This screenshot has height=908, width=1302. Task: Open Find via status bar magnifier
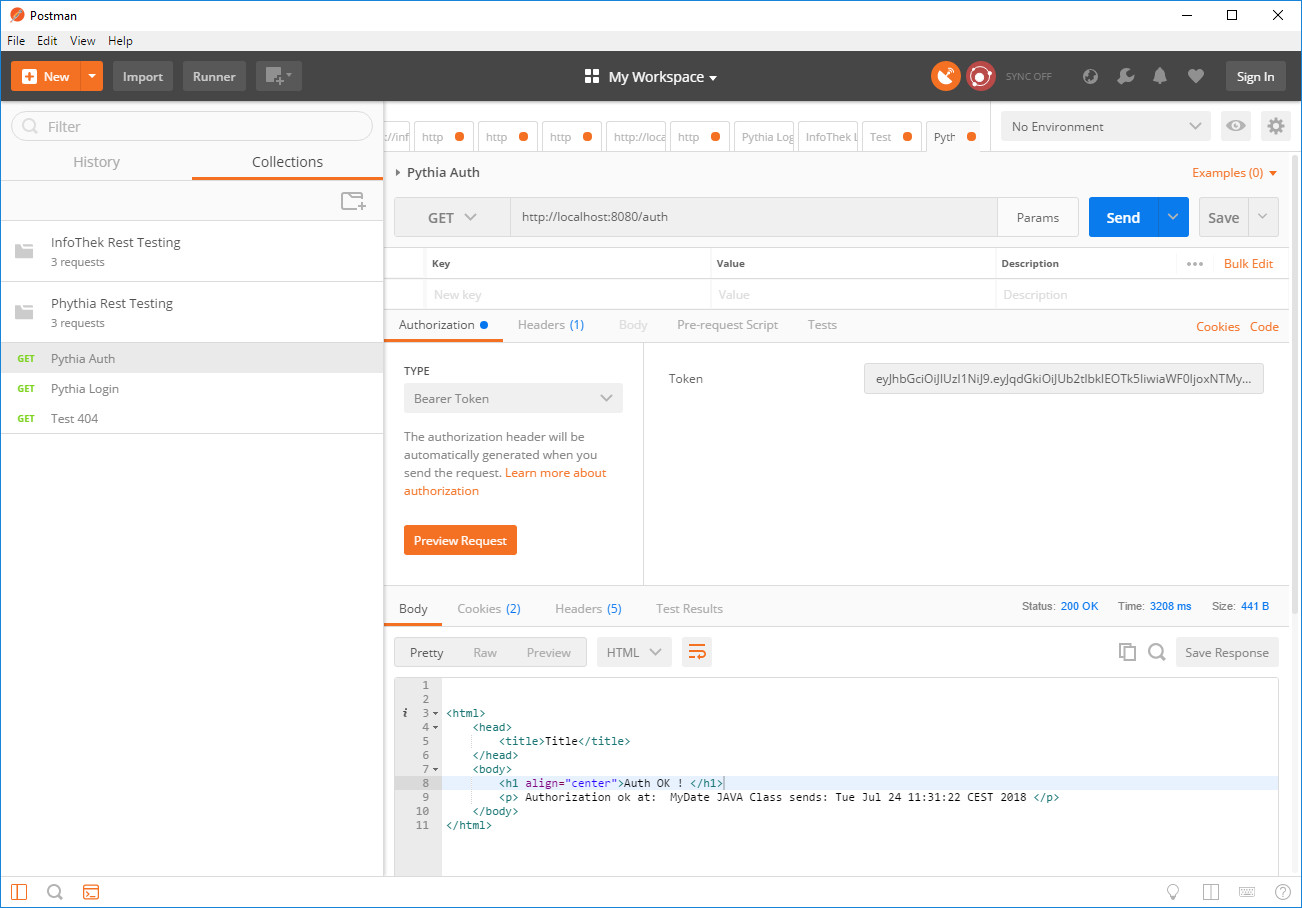coord(55,892)
